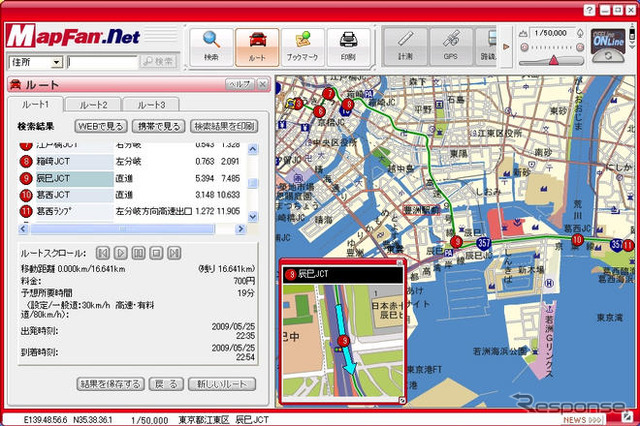
Task: Click route marker 9 on the map
Action: tap(458, 242)
